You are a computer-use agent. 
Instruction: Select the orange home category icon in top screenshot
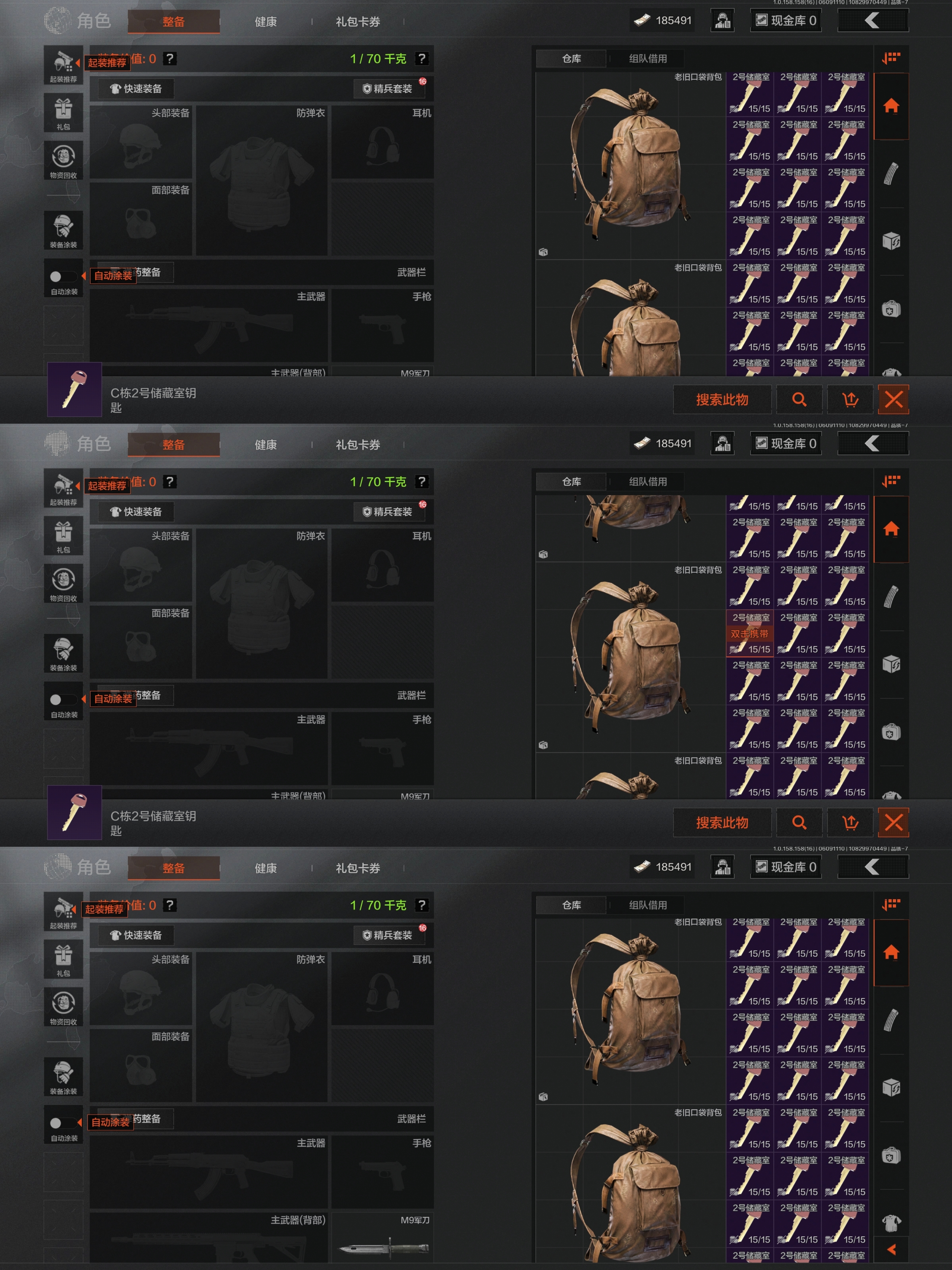point(891,106)
